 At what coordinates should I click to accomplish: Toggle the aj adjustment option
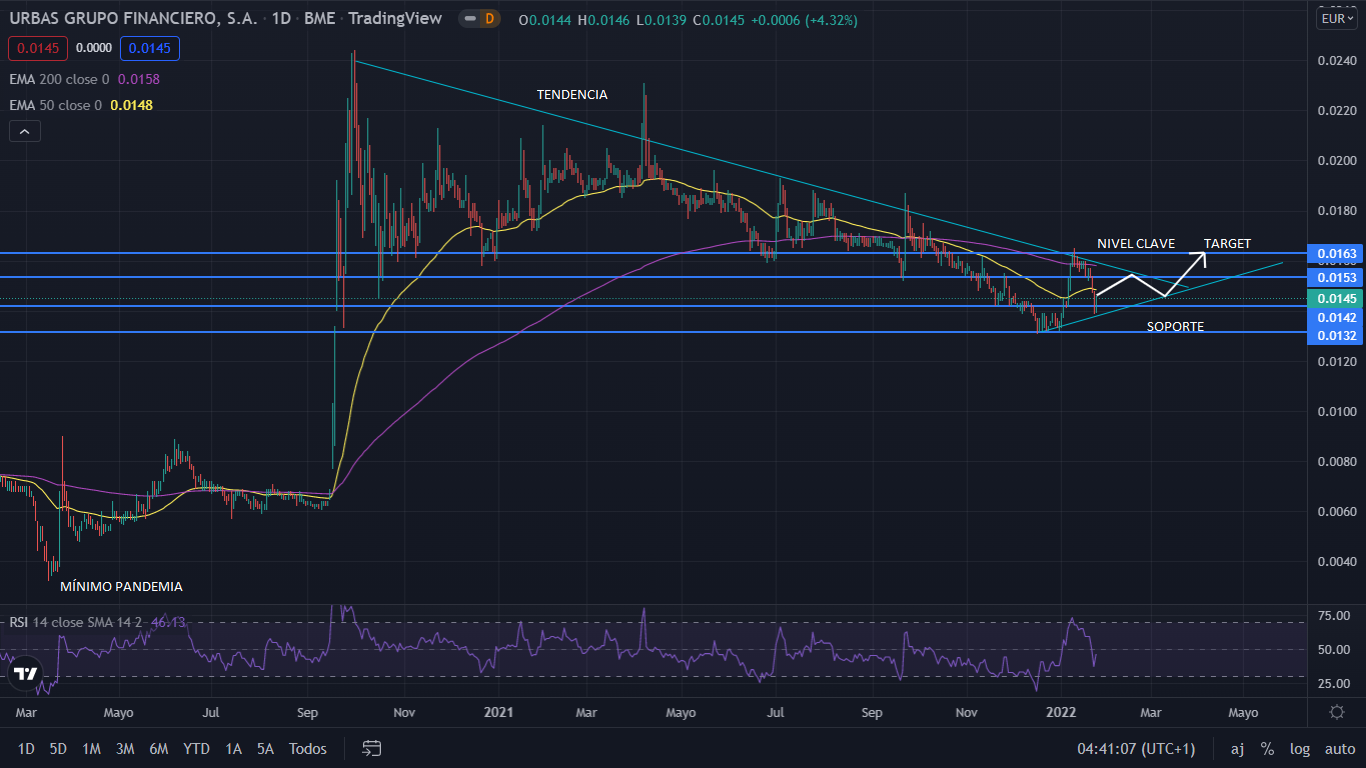[1237, 748]
